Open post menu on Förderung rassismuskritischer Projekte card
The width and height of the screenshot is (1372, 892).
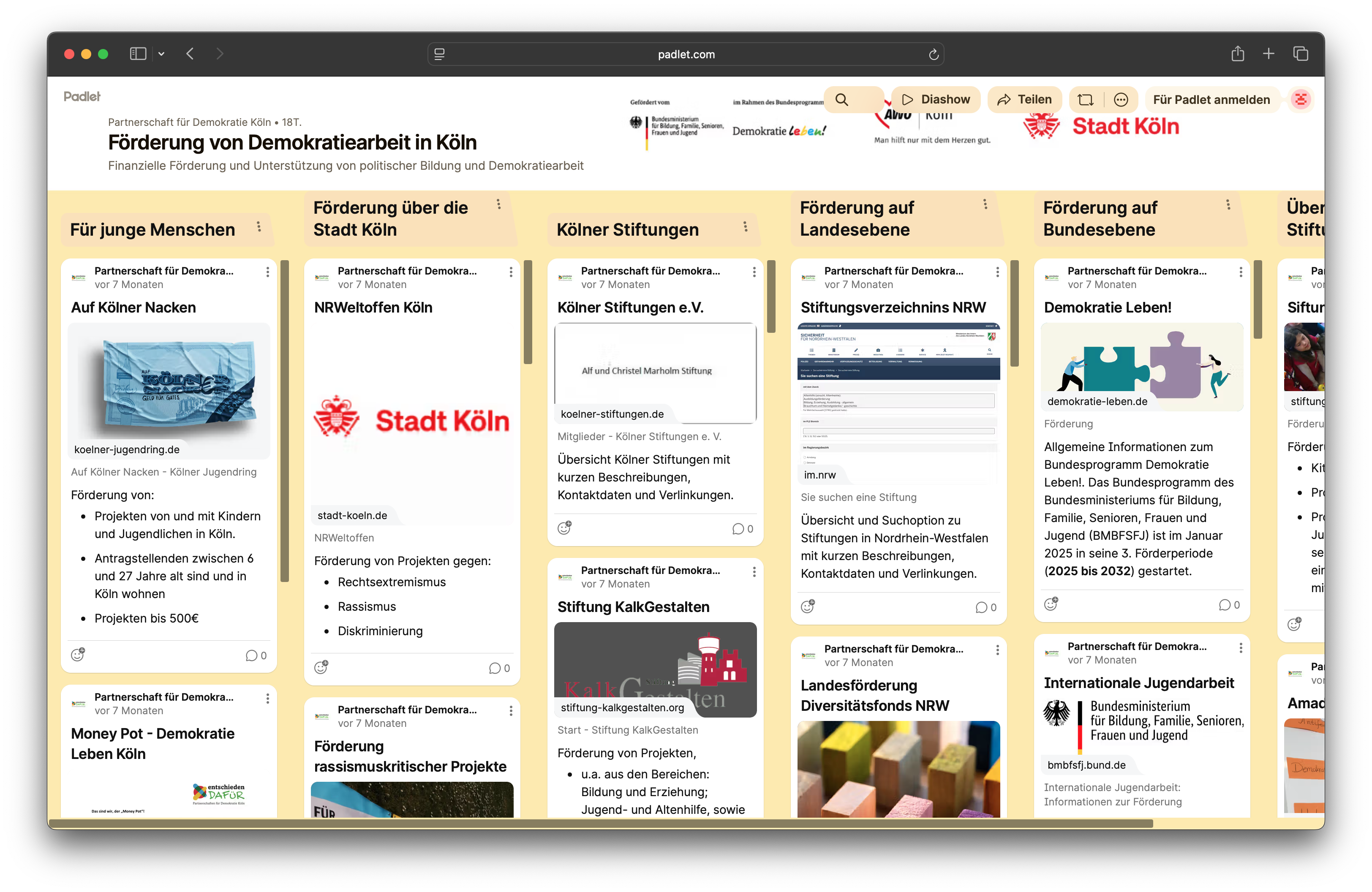[511, 711]
